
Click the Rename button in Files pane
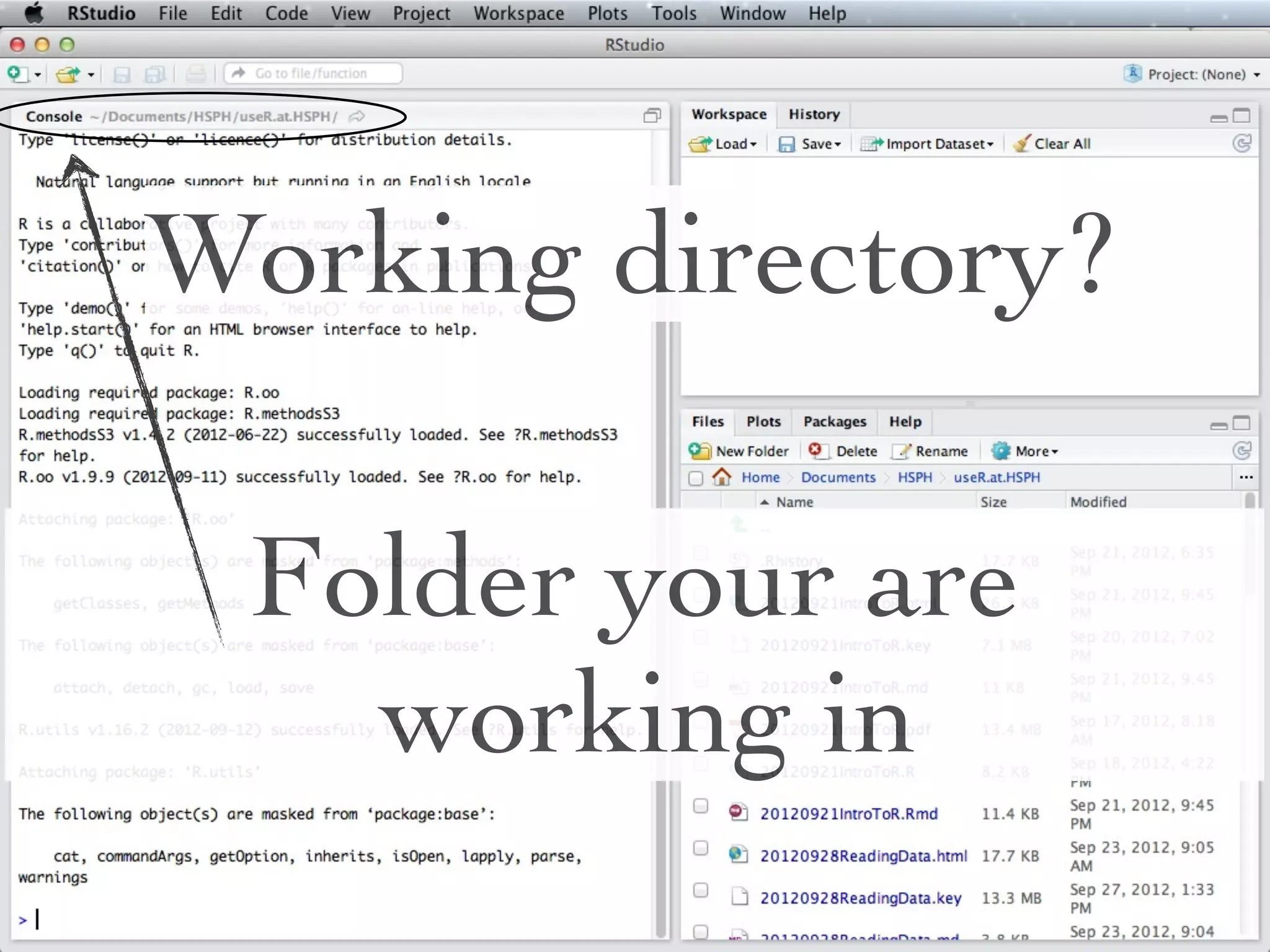pyautogui.click(x=930, y=451)
